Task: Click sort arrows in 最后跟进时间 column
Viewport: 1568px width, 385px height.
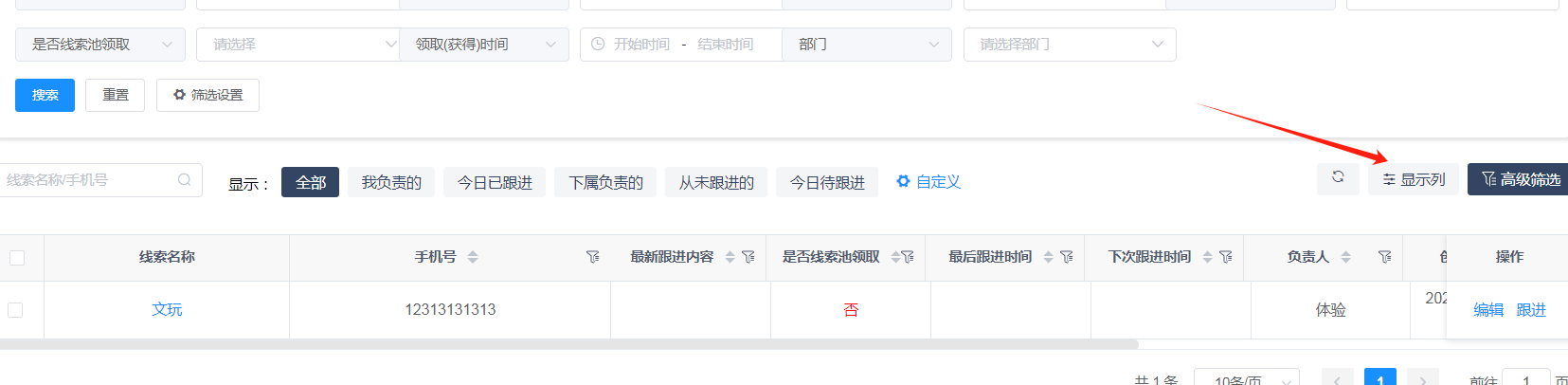Action: (x=1048, y=257)
